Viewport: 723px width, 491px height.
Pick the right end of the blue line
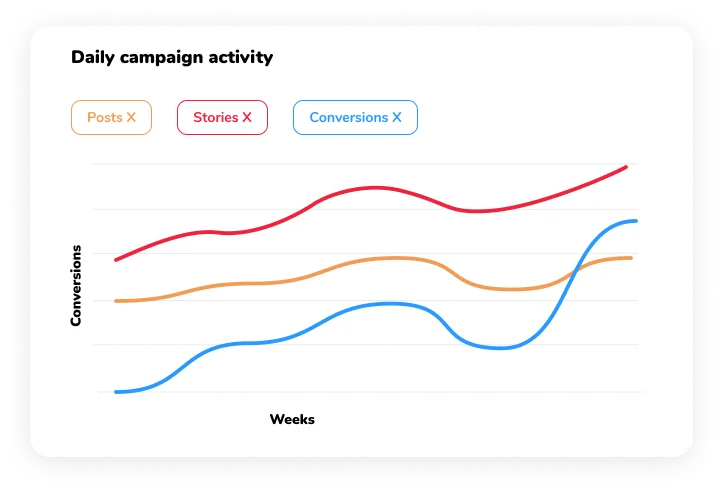pos(635,221)
